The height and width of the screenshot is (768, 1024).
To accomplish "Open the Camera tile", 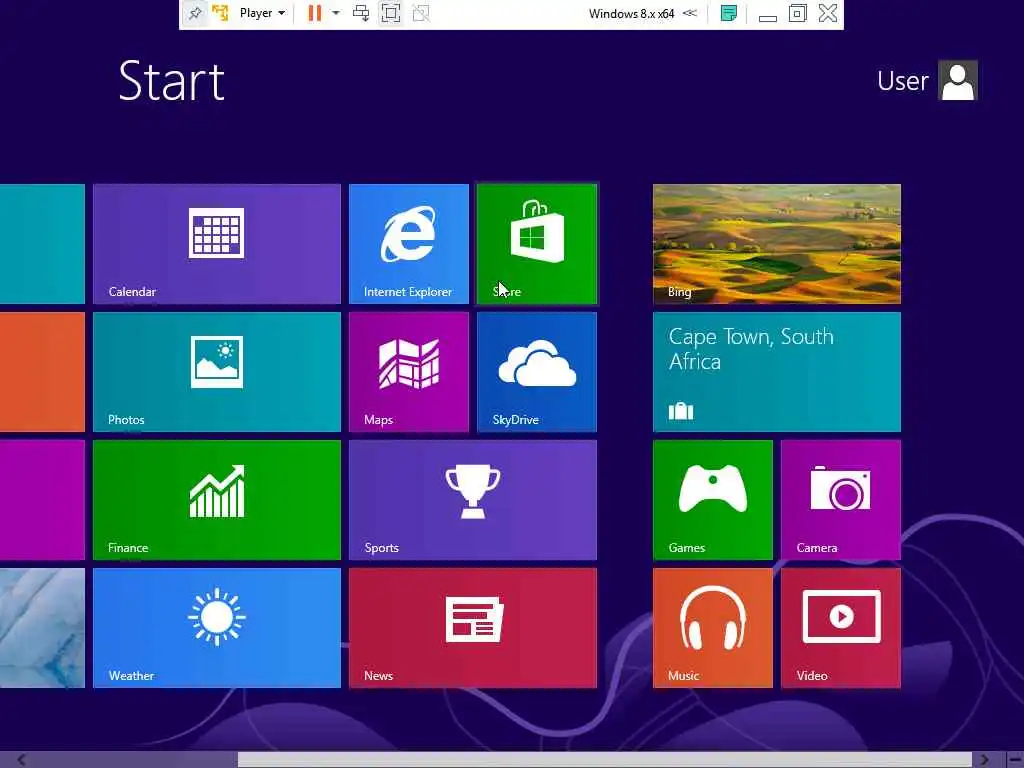I will point(840,500).
